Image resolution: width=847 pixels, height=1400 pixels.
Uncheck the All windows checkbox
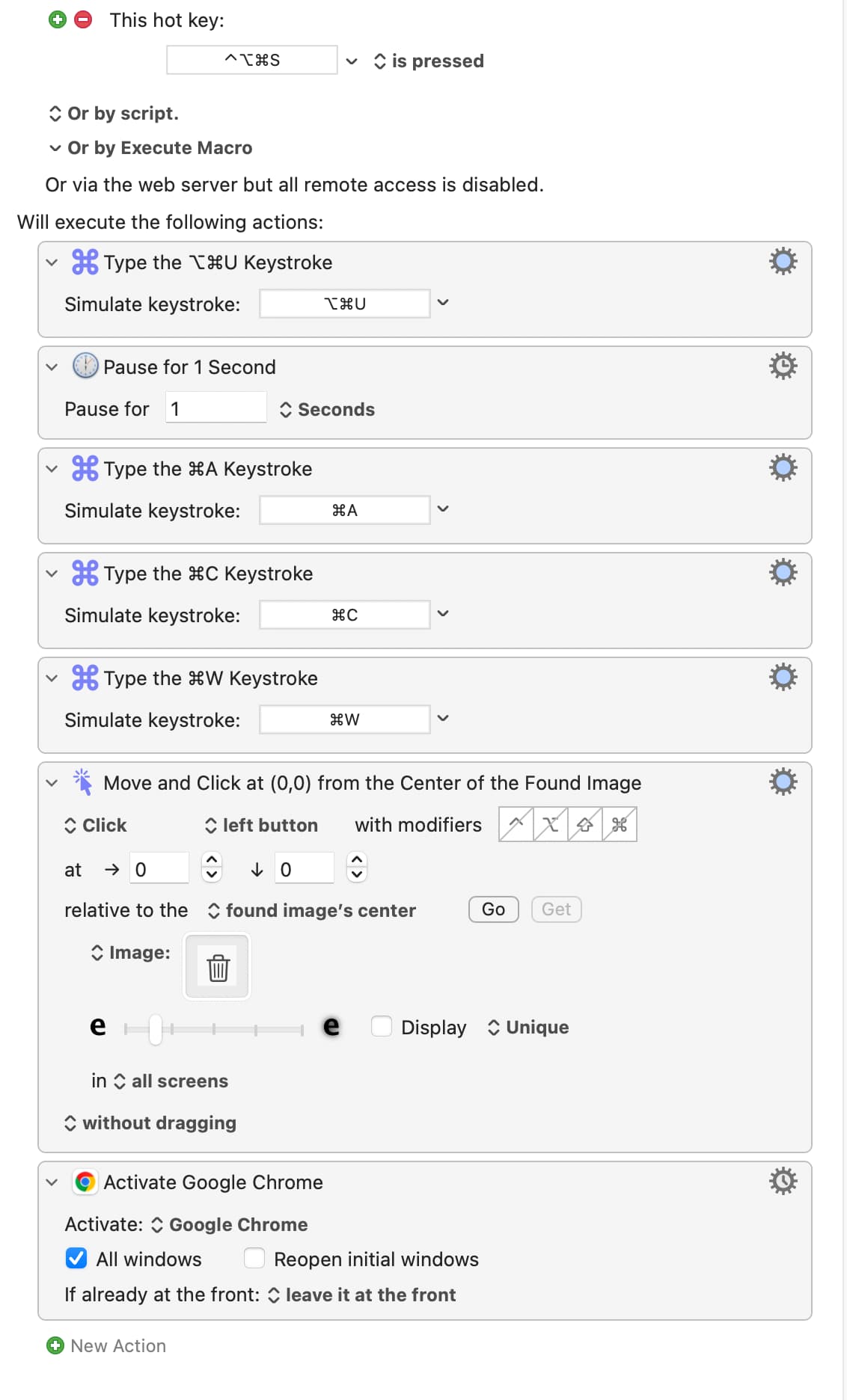(76, 1259)
